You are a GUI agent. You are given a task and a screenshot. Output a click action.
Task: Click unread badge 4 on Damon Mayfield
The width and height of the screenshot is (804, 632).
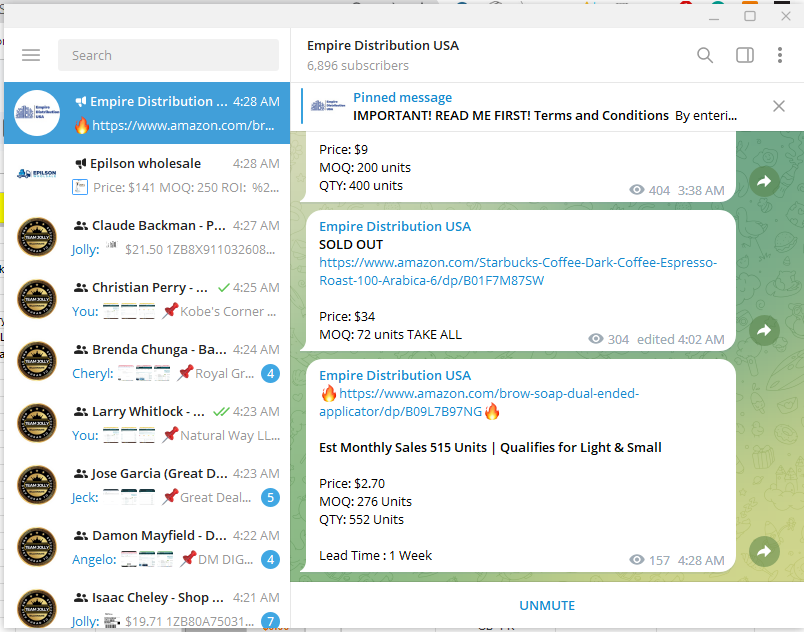(x=270, y=559)
